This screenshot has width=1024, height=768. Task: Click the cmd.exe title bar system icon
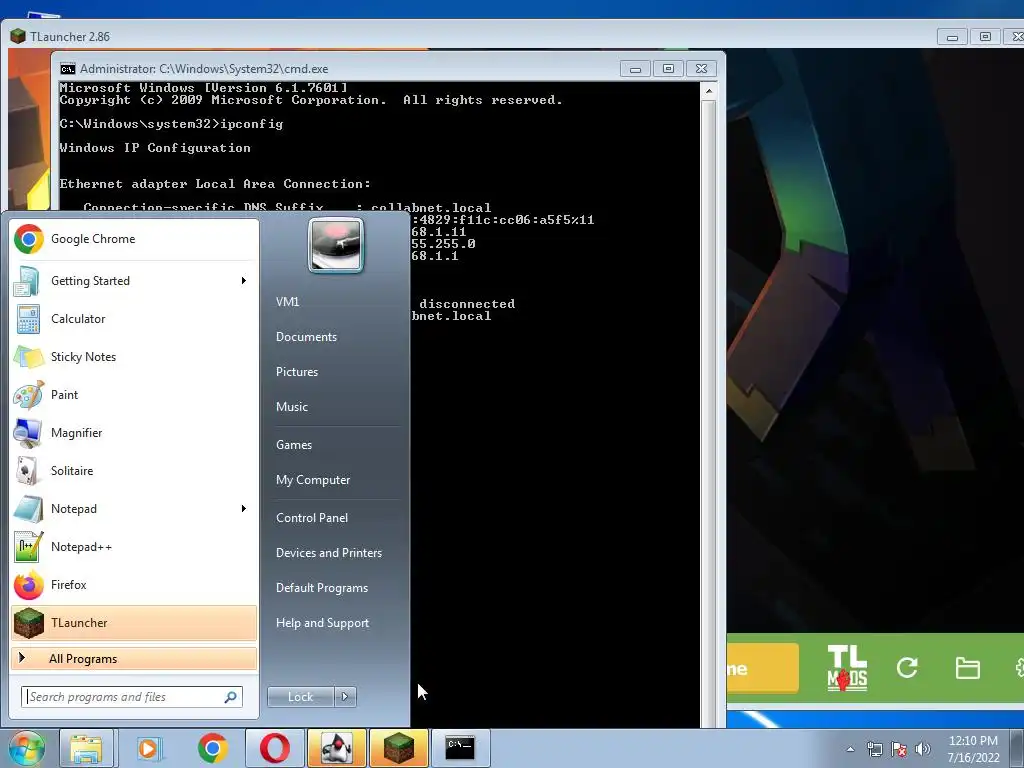pyautogui.click(x=67, y=69)
